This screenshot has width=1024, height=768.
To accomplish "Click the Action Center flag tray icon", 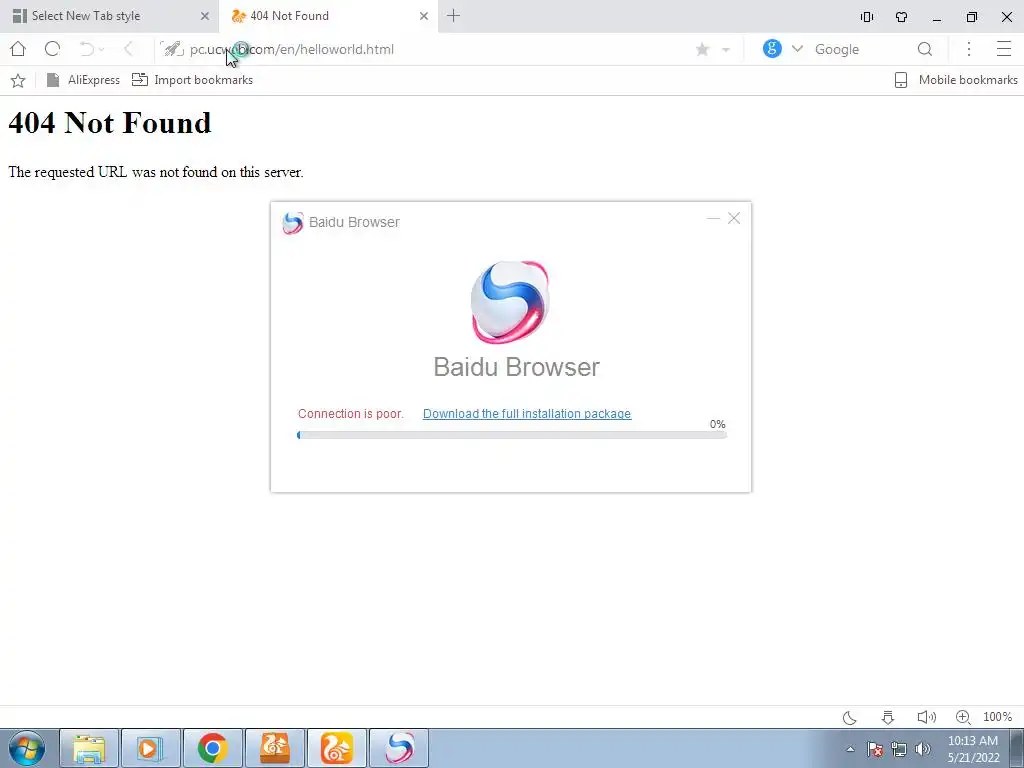I will click(x=875, y=749).
